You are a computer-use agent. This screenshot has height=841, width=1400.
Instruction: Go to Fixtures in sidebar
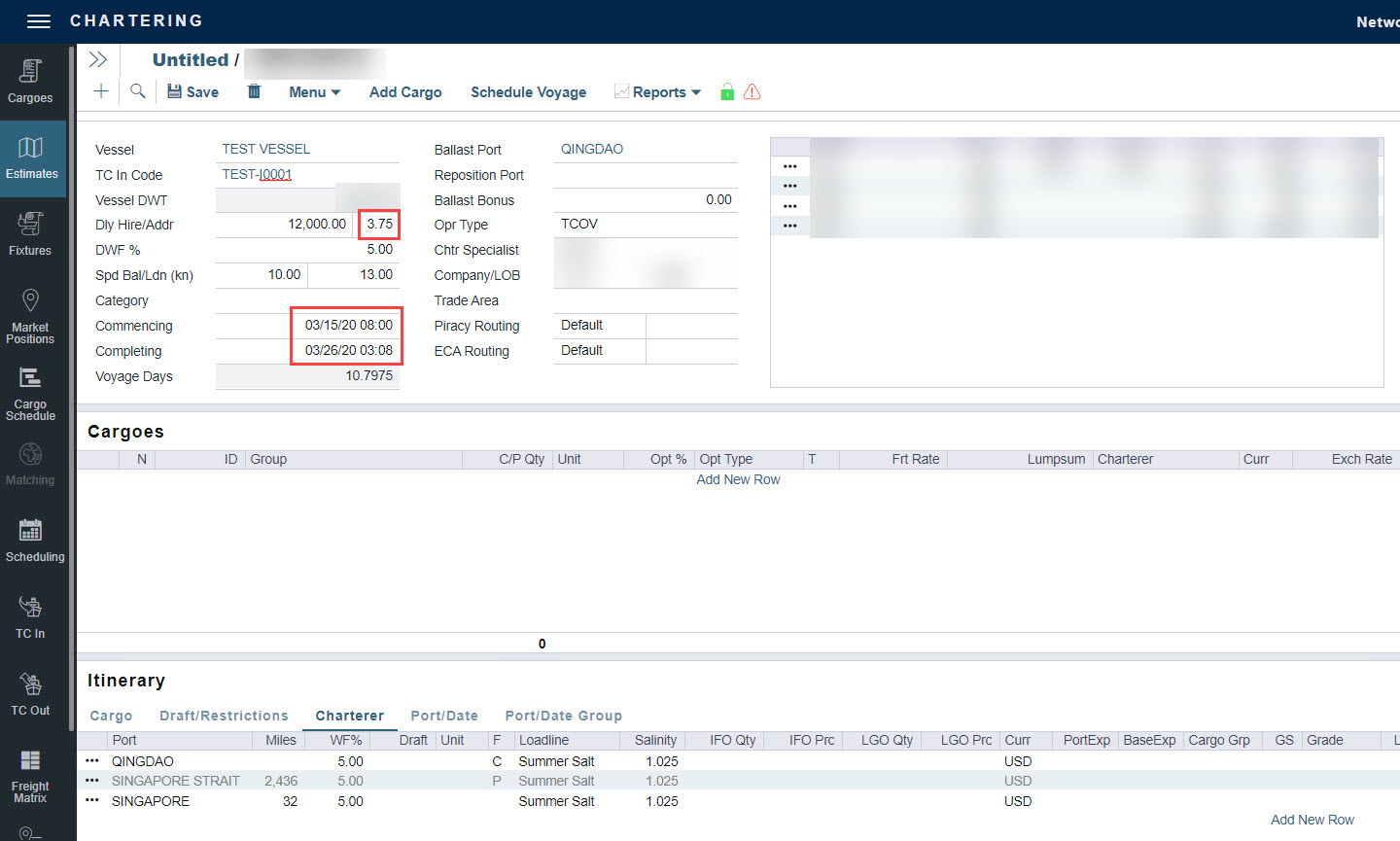coord(30,234)
